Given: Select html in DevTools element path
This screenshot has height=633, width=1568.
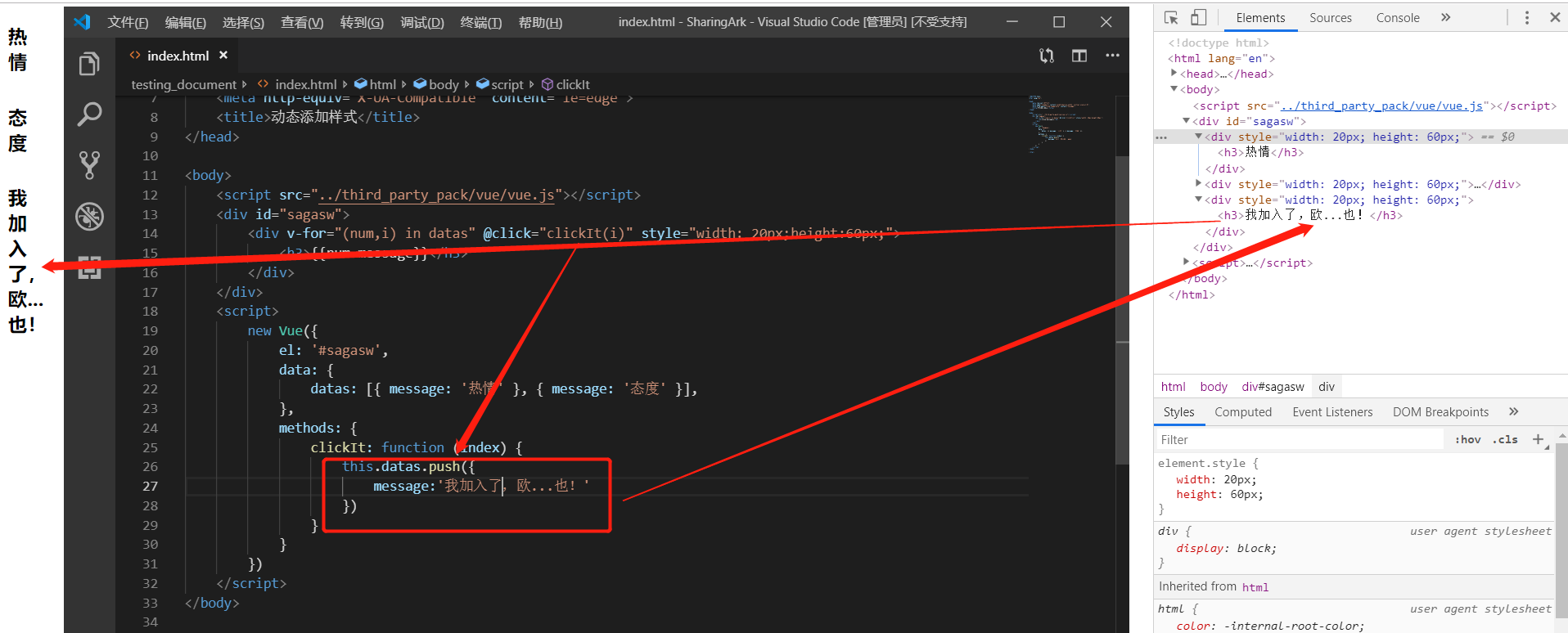Looking at the screenshot, I should point(1173,387).
